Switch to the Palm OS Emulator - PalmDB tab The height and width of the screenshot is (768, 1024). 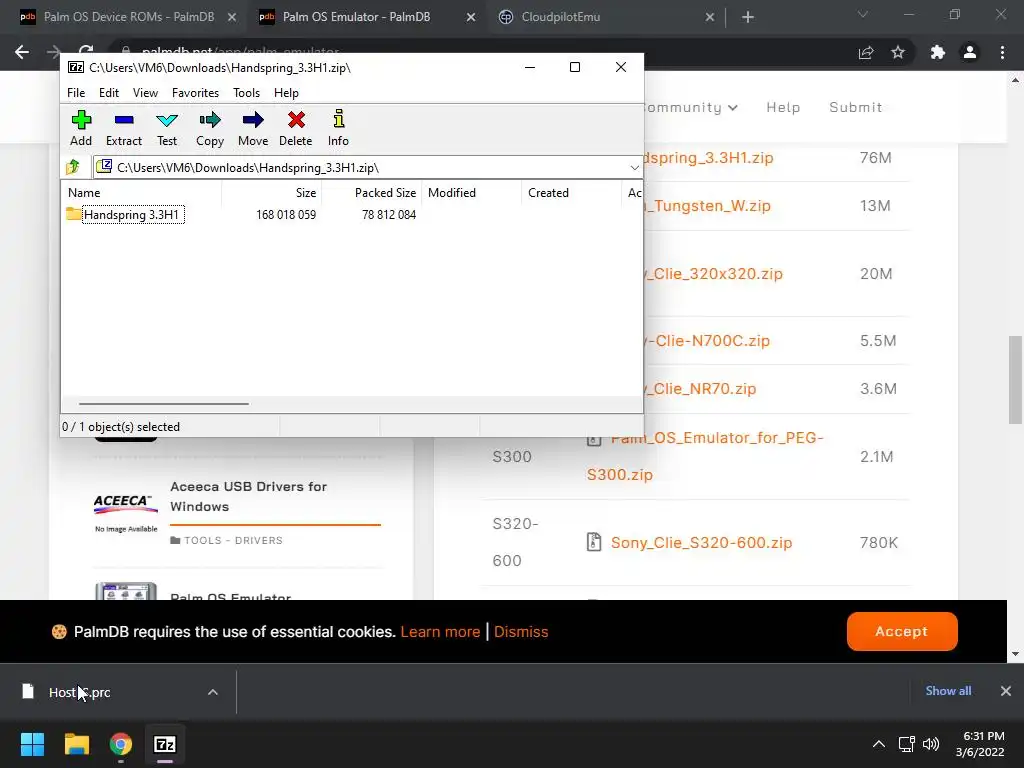click(x=357, y=17)
